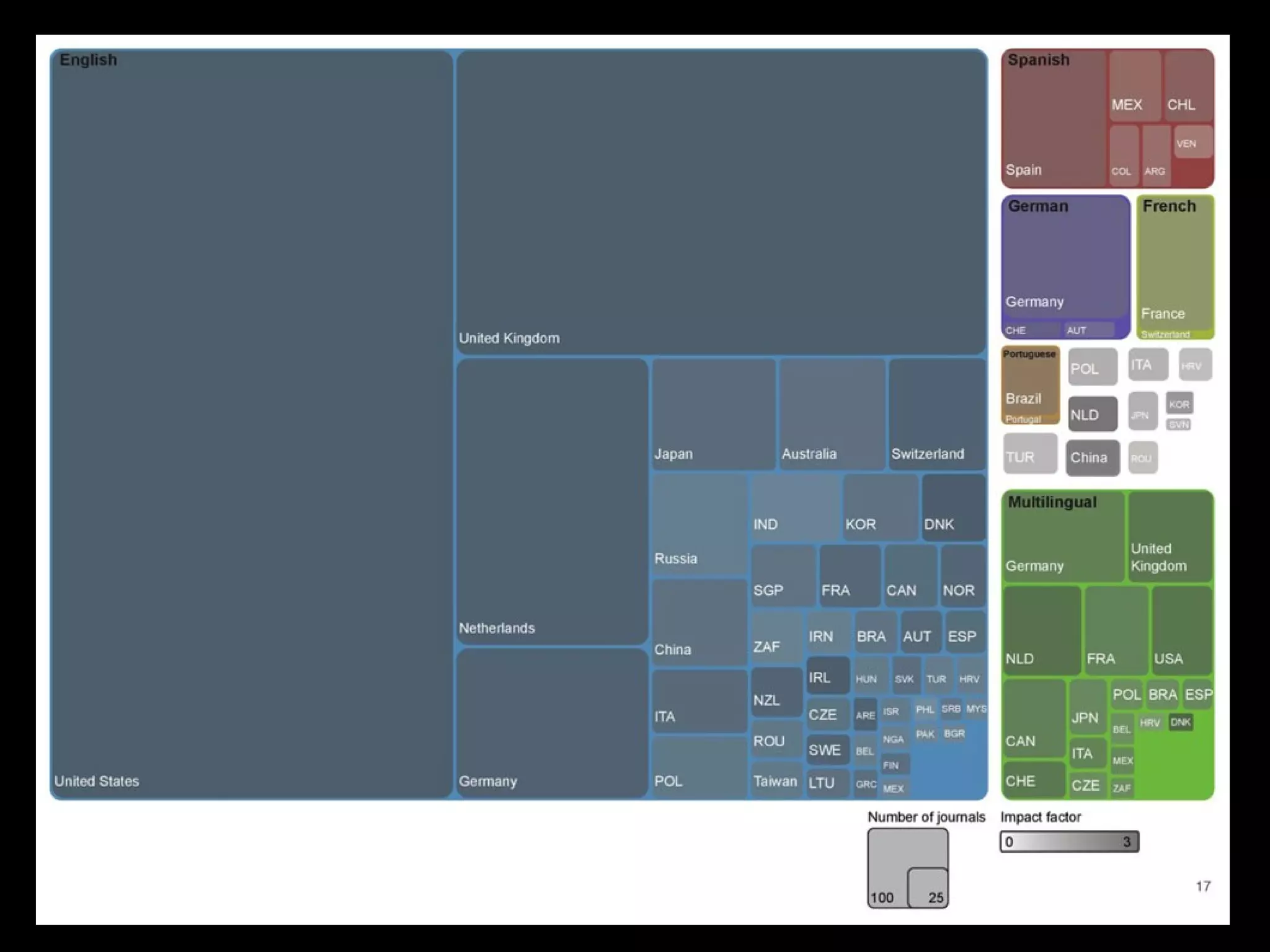
Task: Click the Netherlands block in English group
Action: (x=552, y=501)
